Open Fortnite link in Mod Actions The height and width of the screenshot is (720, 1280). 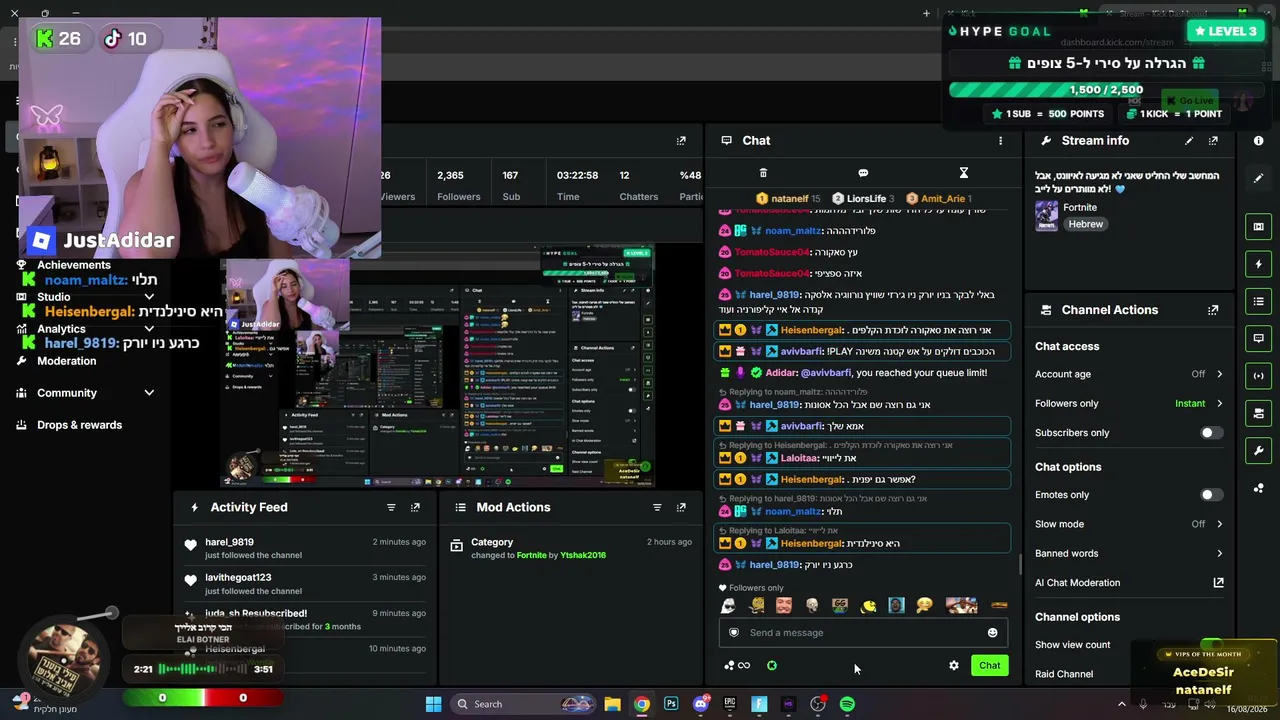pyautogui.click(x=531, y=556)
